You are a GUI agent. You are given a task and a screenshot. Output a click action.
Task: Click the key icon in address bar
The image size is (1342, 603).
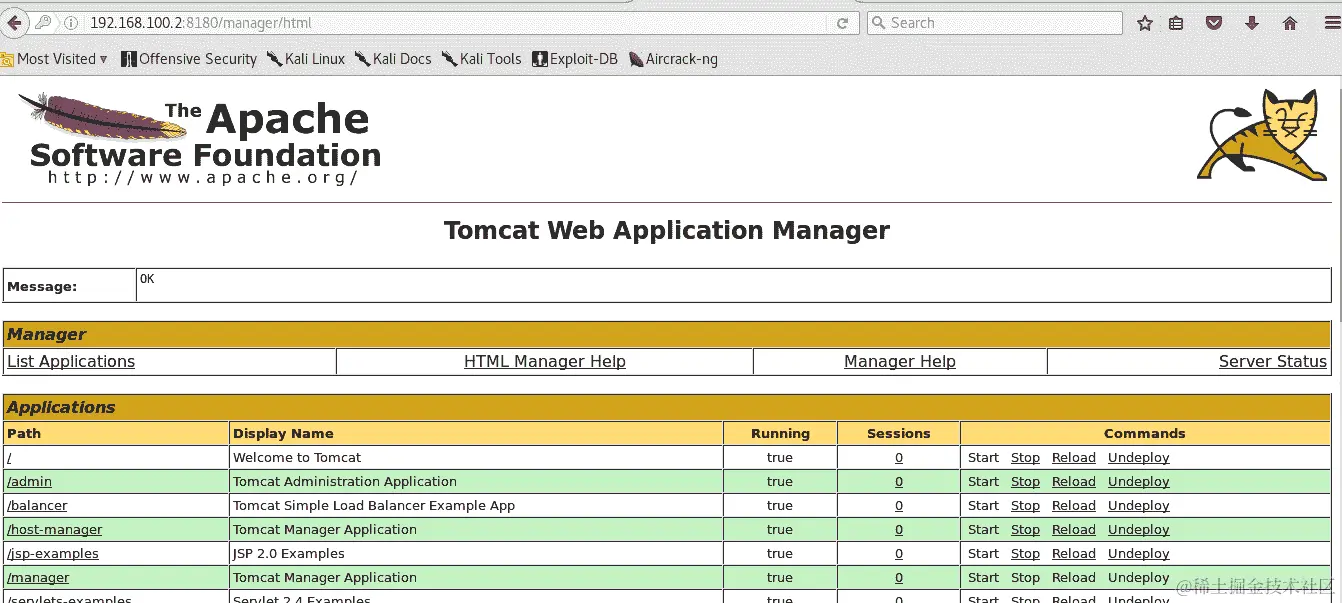(44, 23)
